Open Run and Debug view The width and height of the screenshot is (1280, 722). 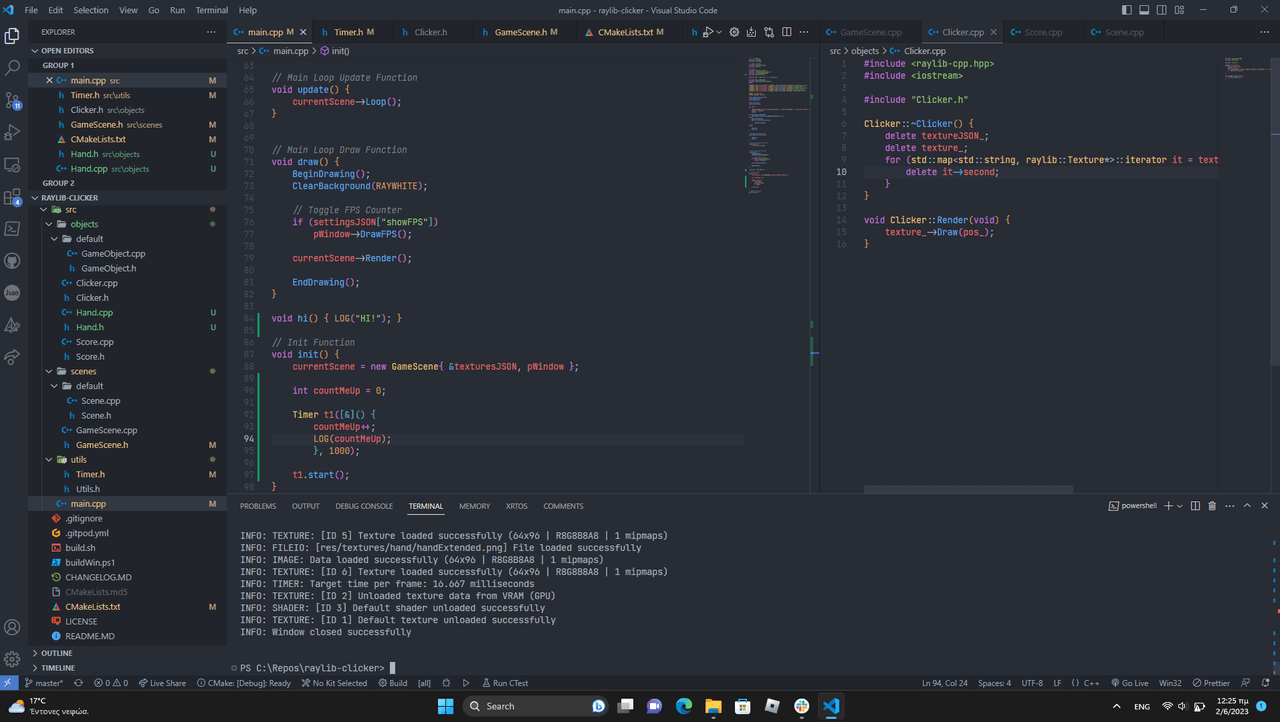coord(12,132)
